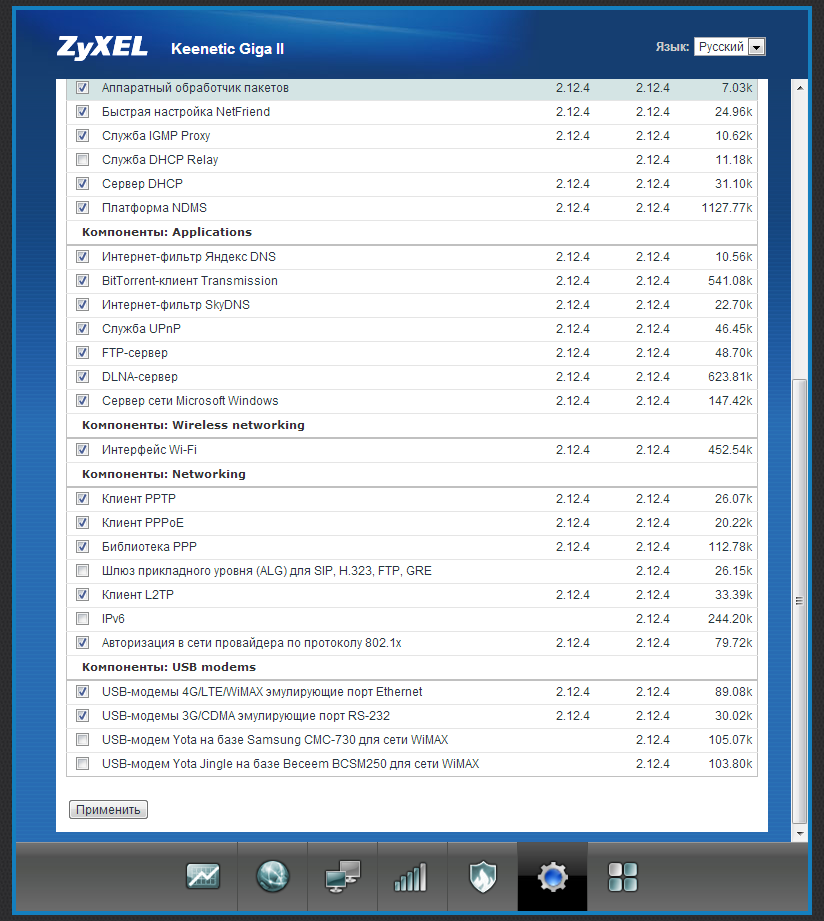Image resolution: width=824 pixels, height=921 pixels.
Task: Open the security shield icon
Action: [482, 876]
